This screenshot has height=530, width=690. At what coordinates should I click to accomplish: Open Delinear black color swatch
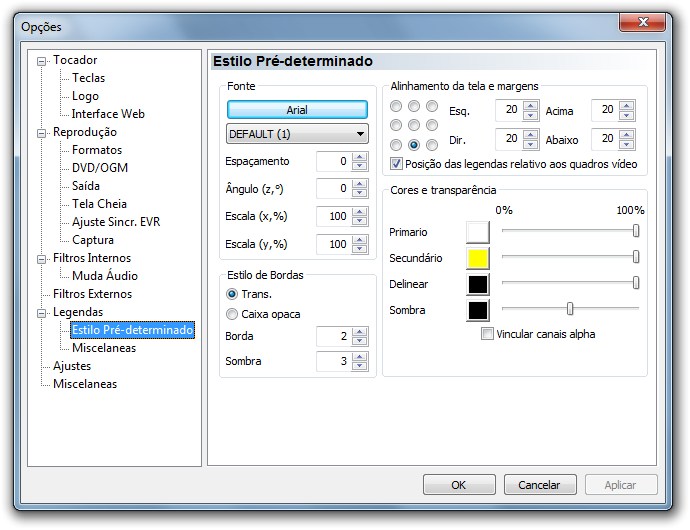478,284
